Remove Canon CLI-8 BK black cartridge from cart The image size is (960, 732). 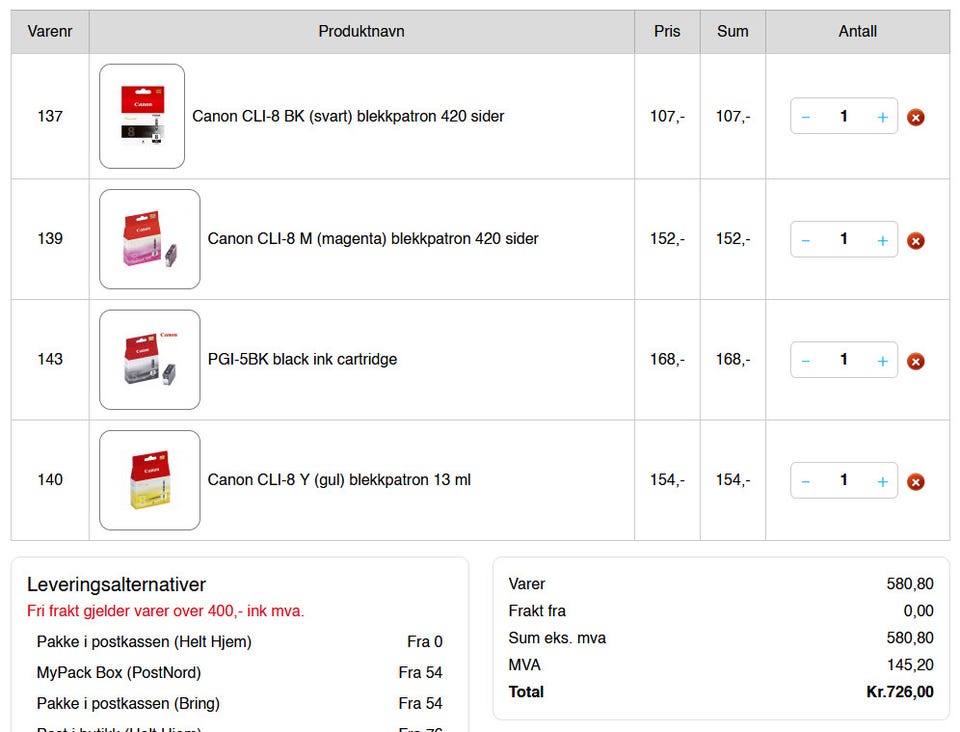coord(915,117)
